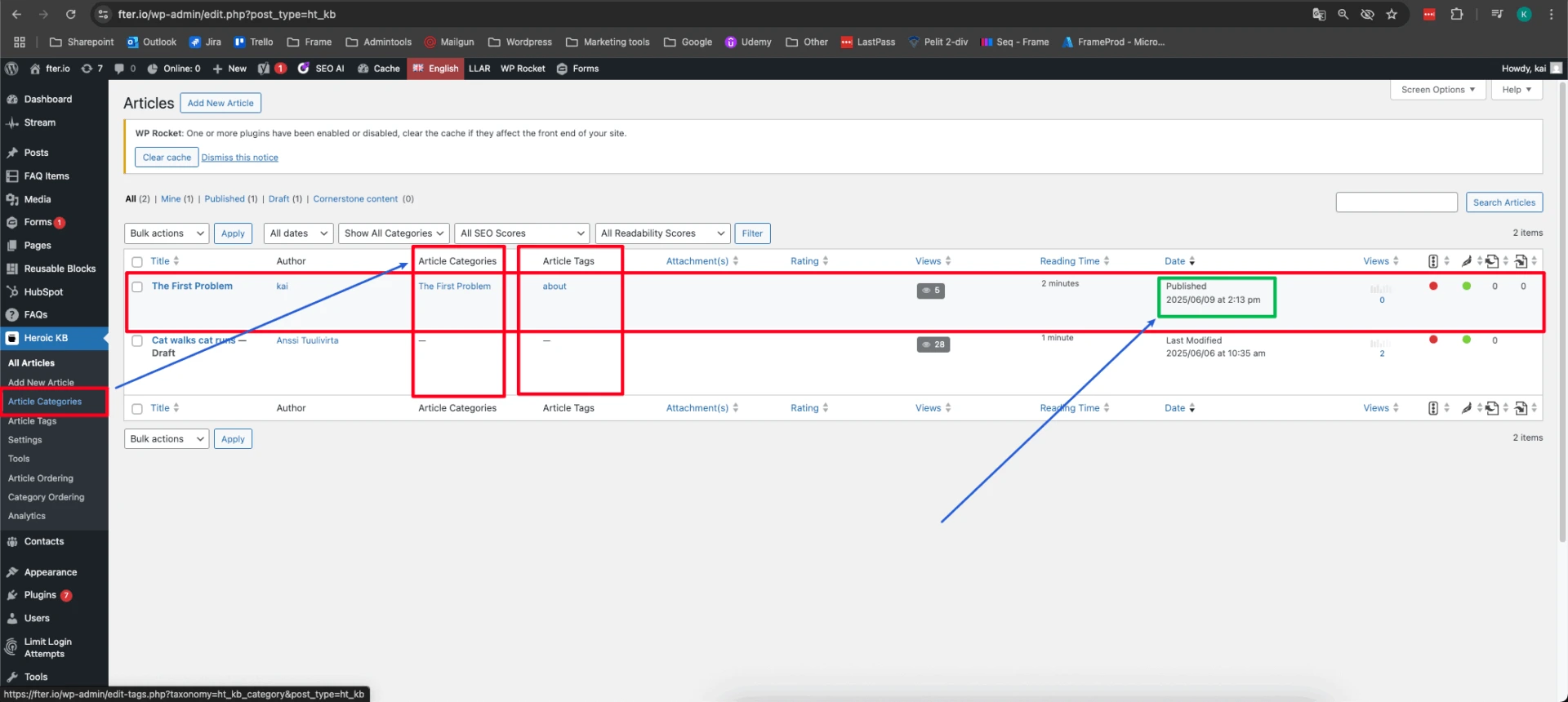Sort by the readability score feather icon

pos(1467,261)
